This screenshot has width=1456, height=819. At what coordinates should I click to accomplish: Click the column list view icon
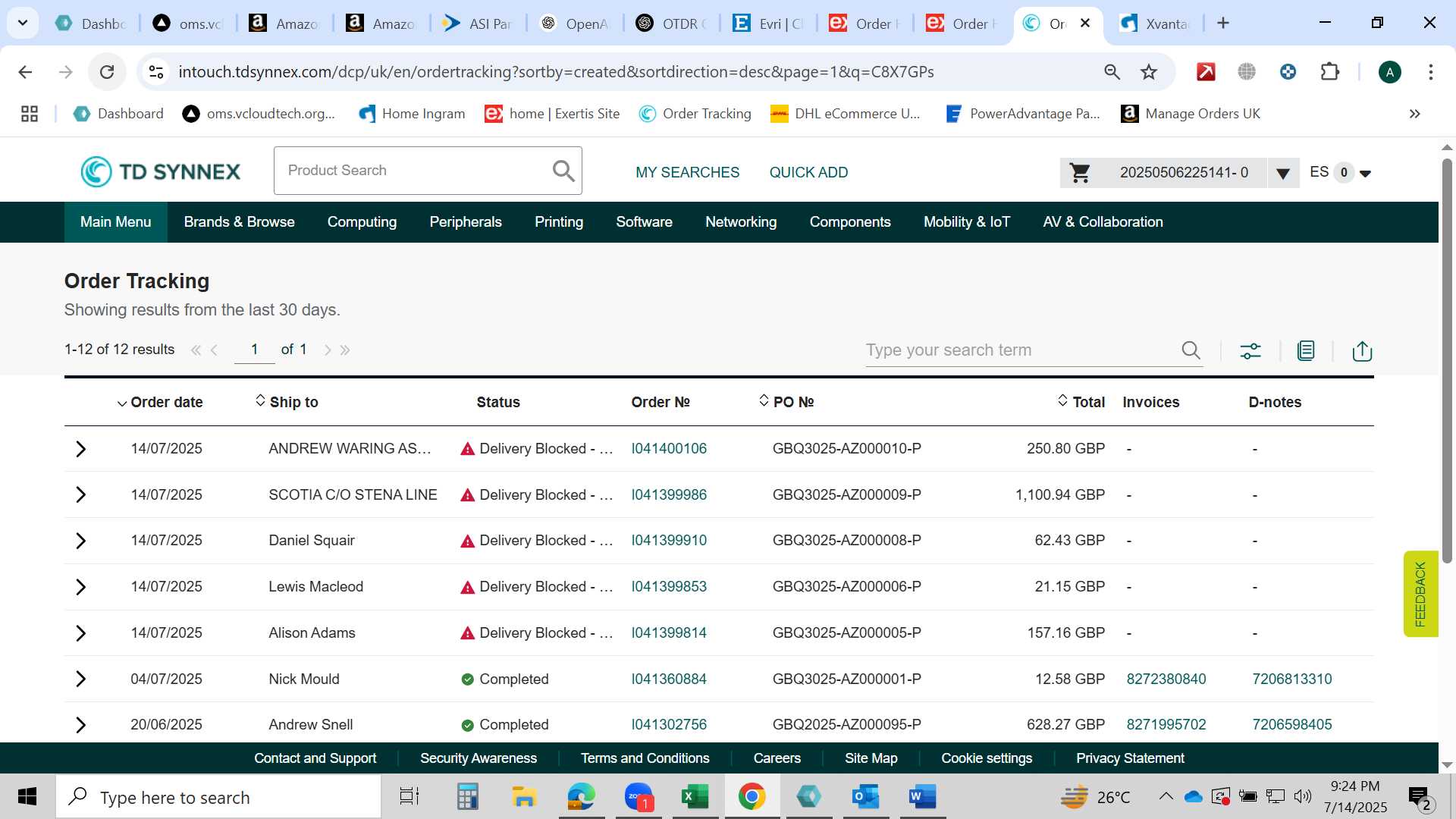tap(1306, 350)
